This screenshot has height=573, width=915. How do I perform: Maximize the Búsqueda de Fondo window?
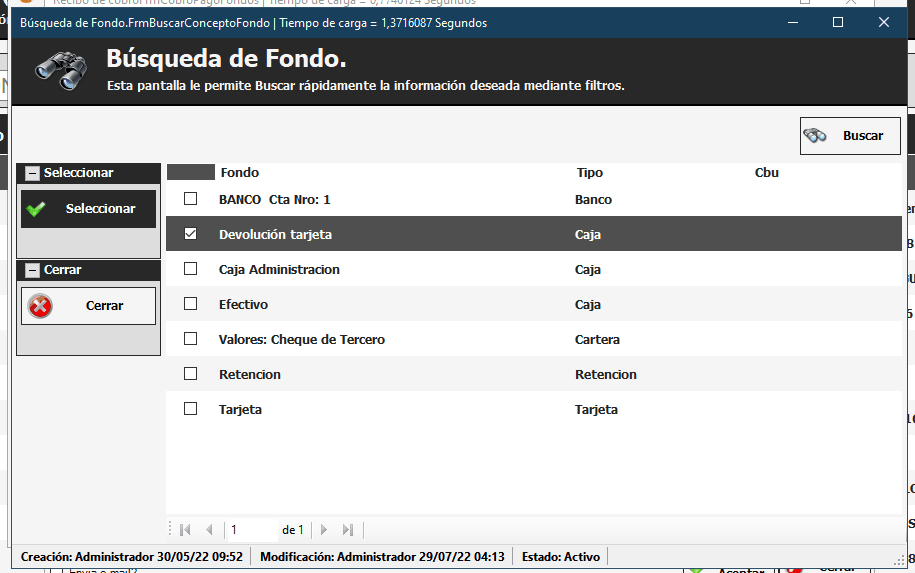pyautogui.click(x=838, y=22)
